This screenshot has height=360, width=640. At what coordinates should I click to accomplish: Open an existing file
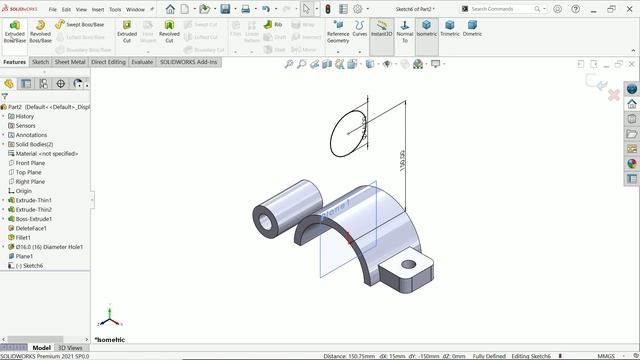(x=204, y=9)
